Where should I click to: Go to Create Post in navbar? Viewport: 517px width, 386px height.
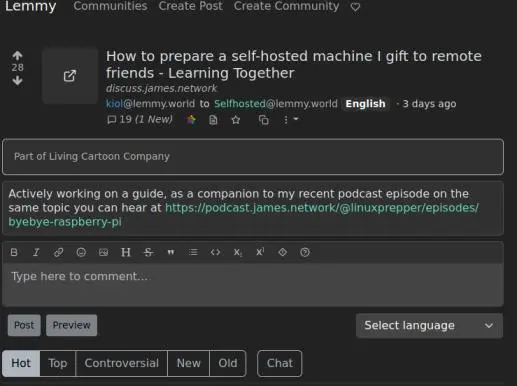(x=190, y=6)
